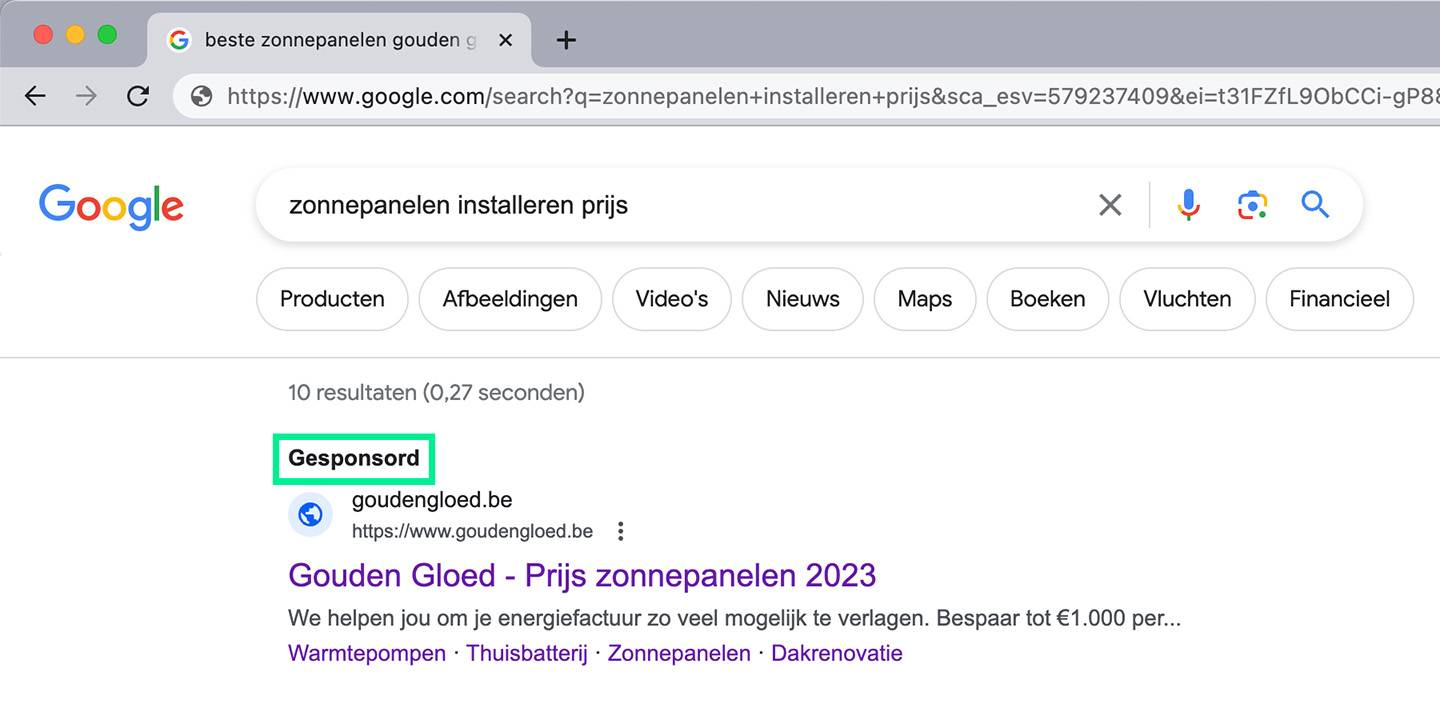Click the goudengloed.be globe favicon

[310, 515]
